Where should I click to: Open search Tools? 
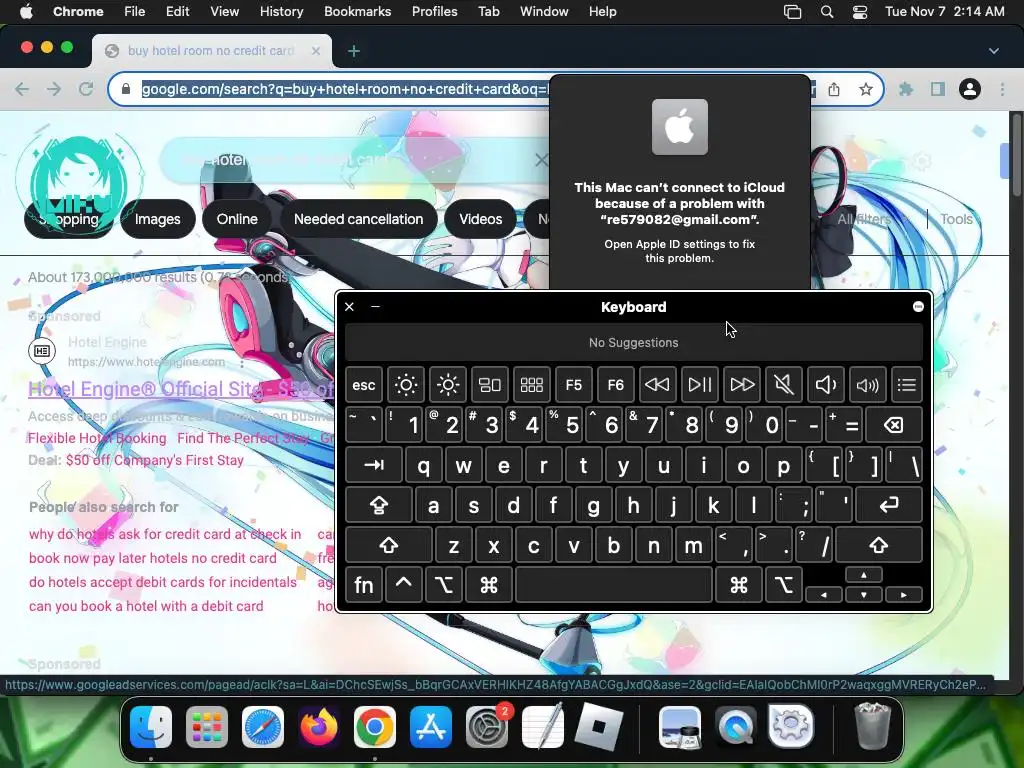point(956,219)
